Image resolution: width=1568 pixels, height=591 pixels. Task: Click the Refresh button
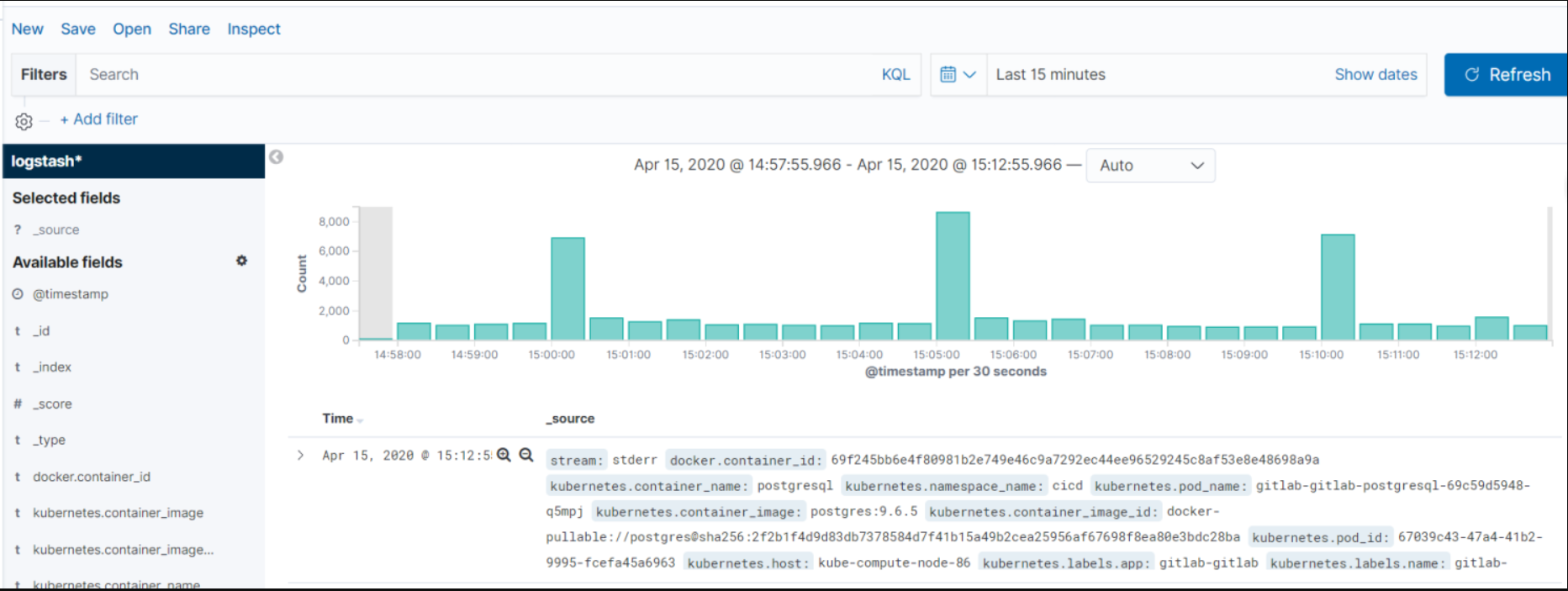coord(1506,74)
